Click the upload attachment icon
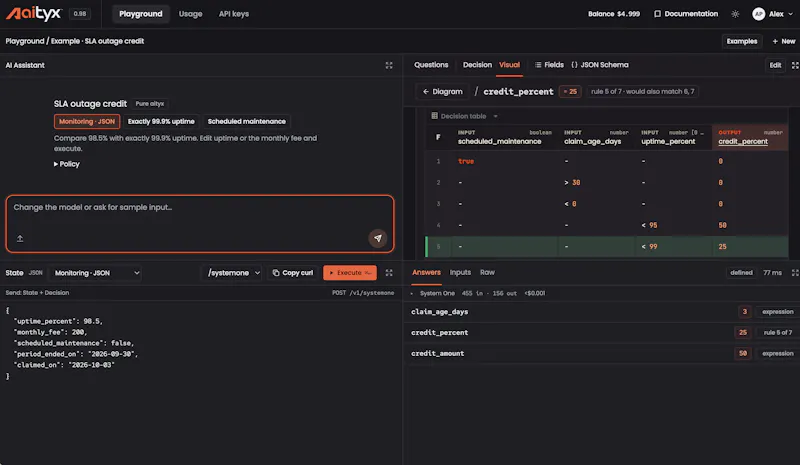The height and width of the screenshot is (465, 800). point(20,238)
